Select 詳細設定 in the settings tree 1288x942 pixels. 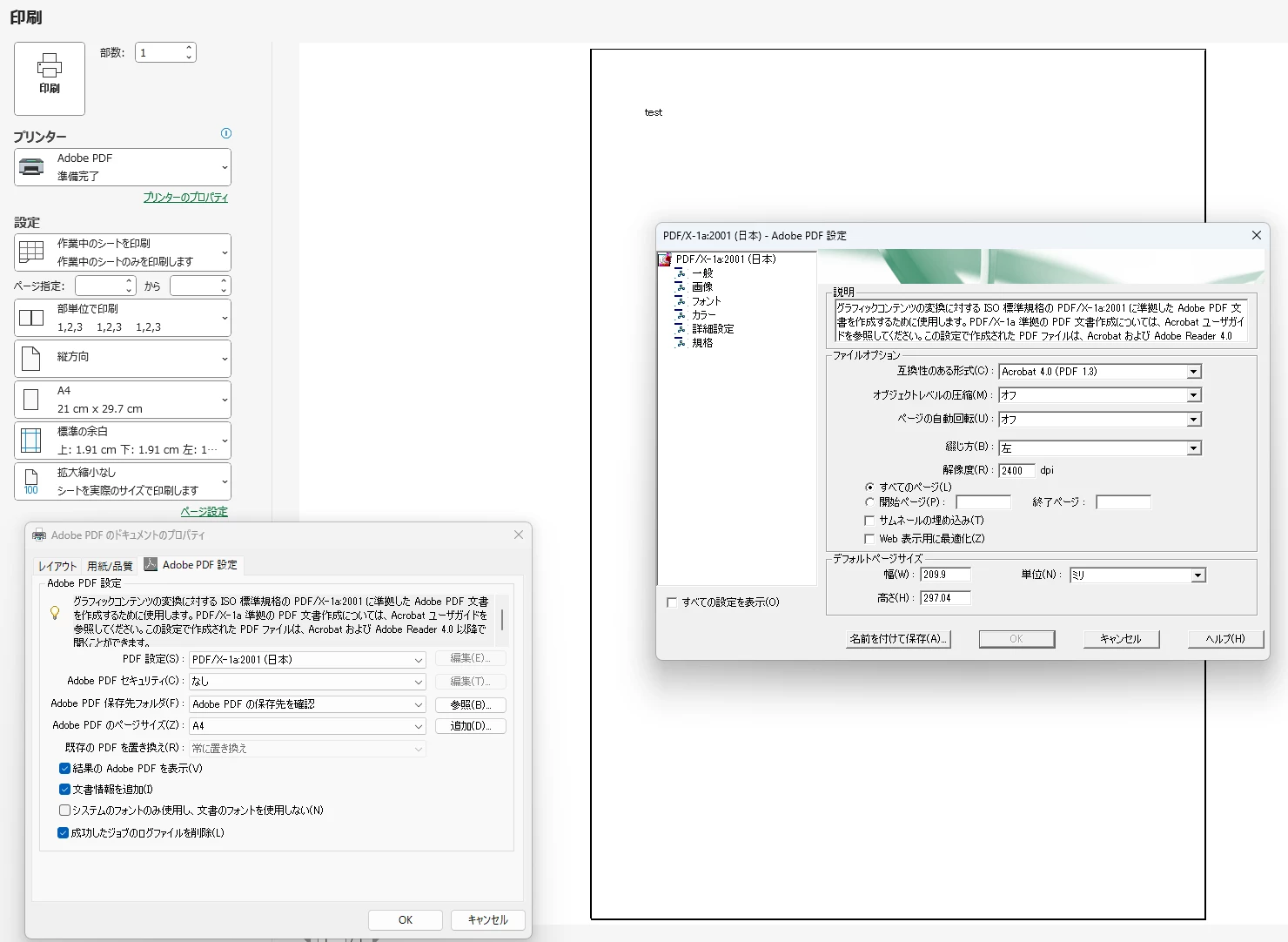(713, 329)
